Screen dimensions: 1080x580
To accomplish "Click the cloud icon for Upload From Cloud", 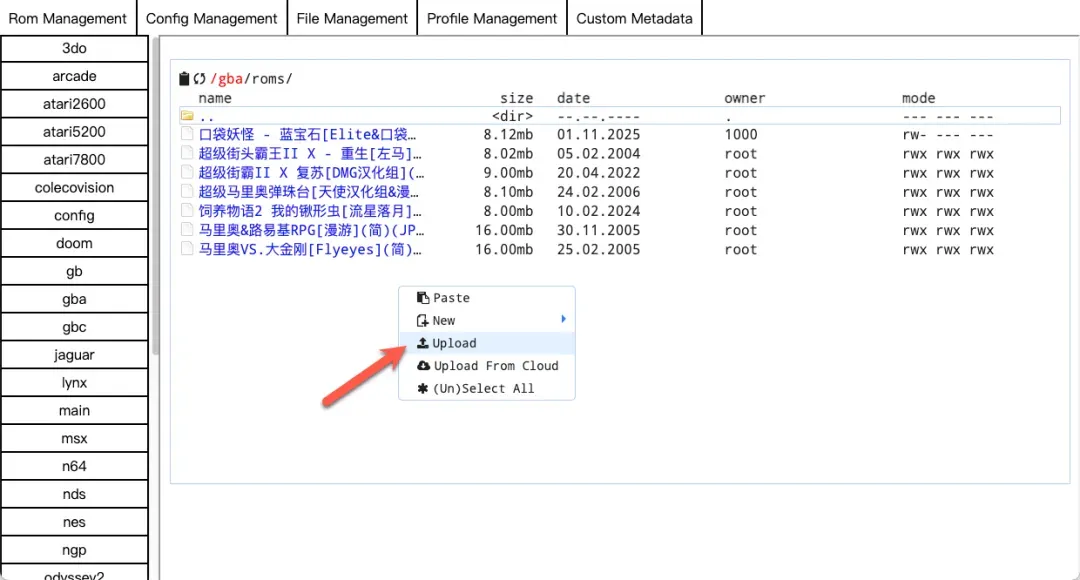I will click(423, 366).
